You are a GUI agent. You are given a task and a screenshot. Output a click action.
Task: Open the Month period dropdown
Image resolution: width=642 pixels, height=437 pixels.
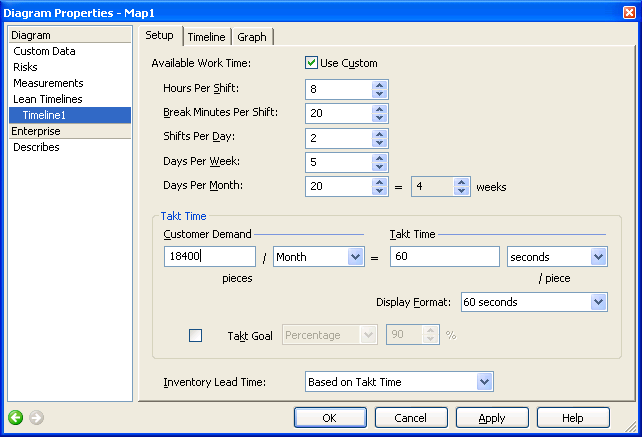click(354, 257)
